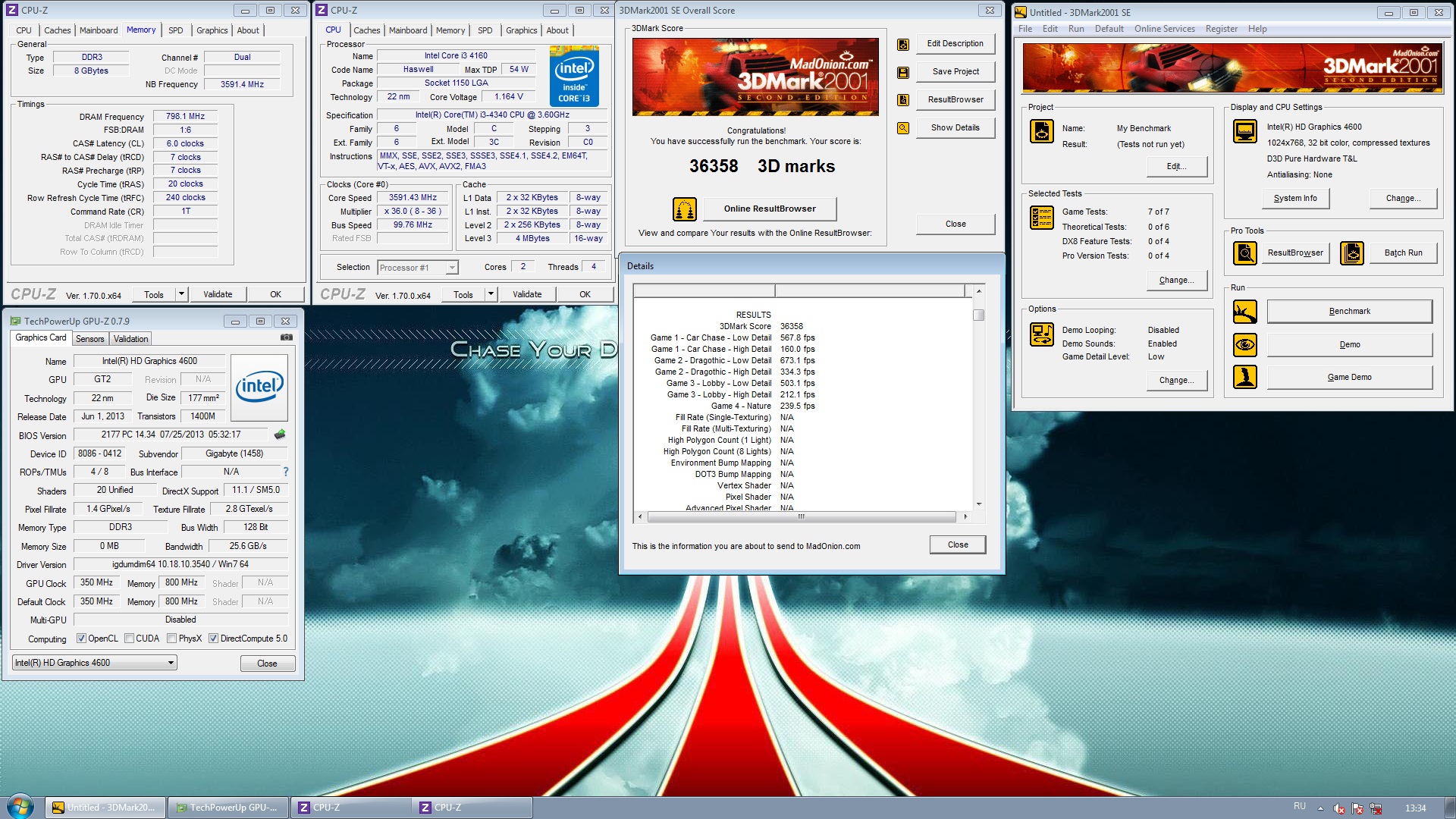This screenshot has height=819, width=1456.
Task: Click Close button in Details dialog
Action: point(958,544)
